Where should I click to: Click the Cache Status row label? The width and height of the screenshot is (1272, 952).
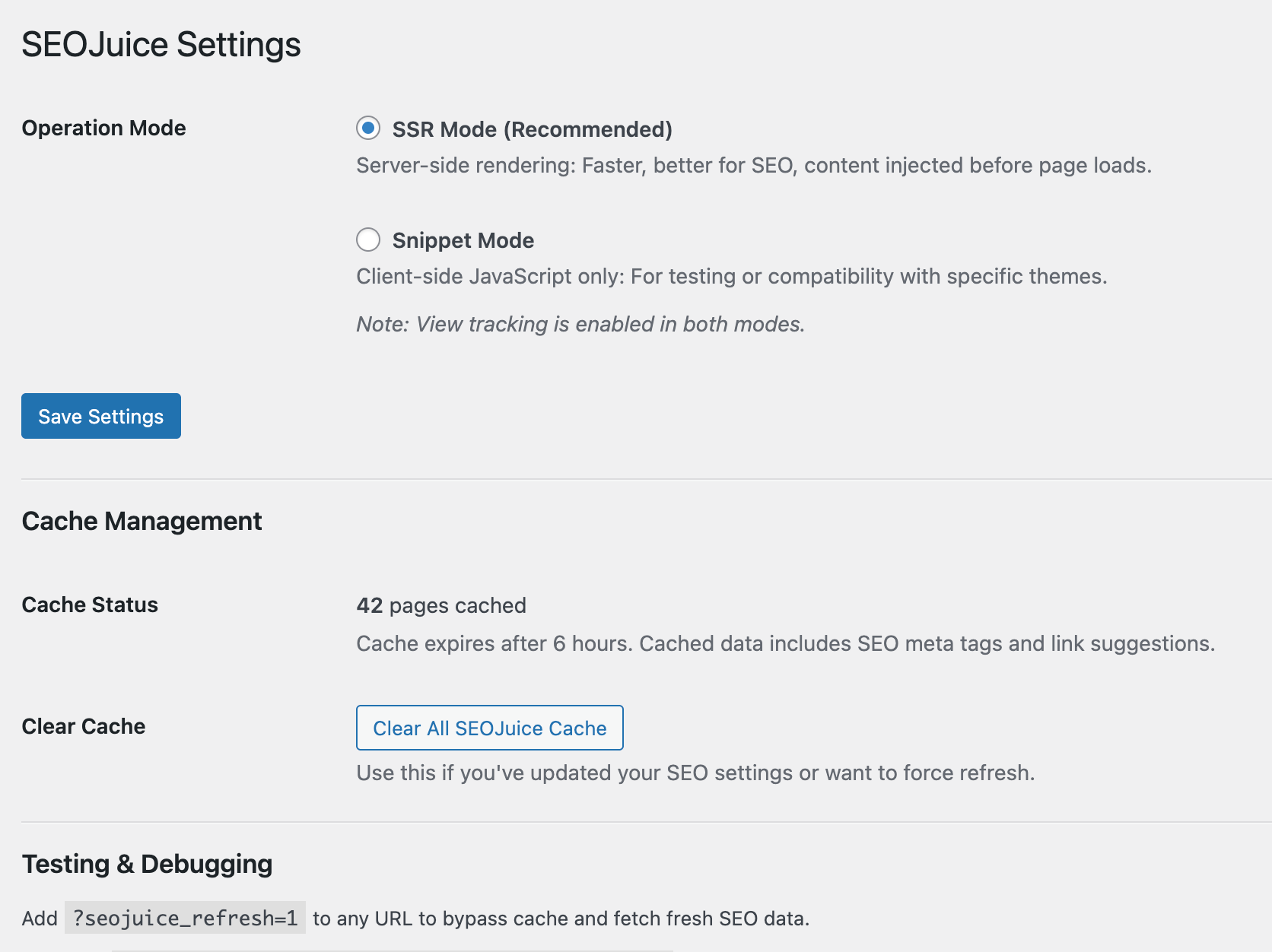(x=90, y=605)
